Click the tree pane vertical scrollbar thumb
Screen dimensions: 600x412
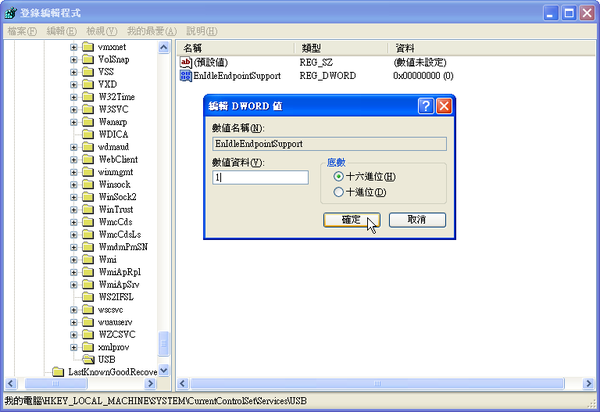(x=164, y=344)
